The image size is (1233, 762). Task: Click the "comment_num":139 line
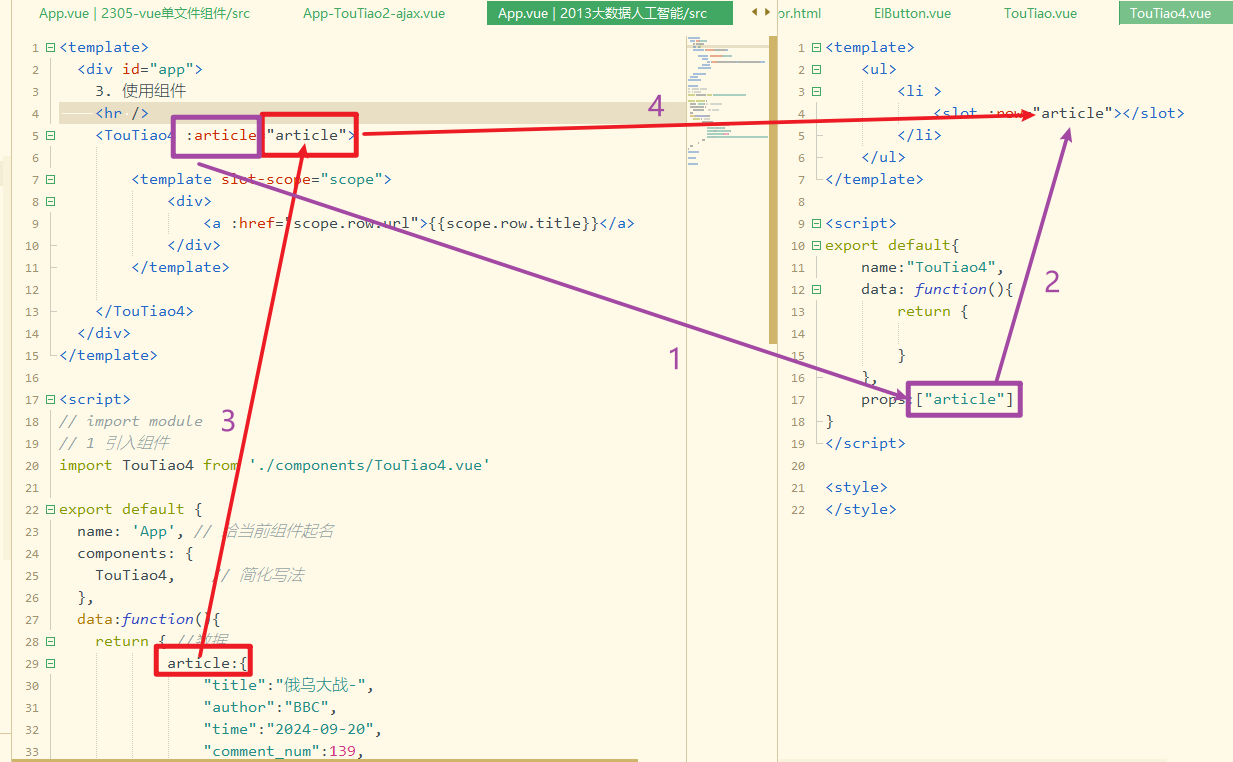coord(283,752)
